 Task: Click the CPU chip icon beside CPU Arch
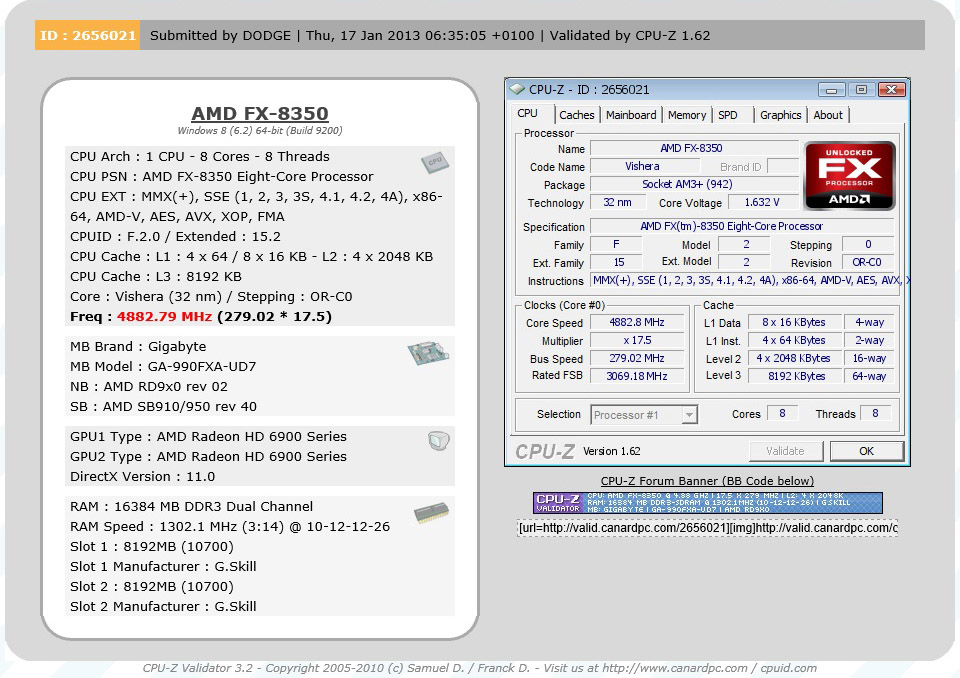click(x=435, y=162)
